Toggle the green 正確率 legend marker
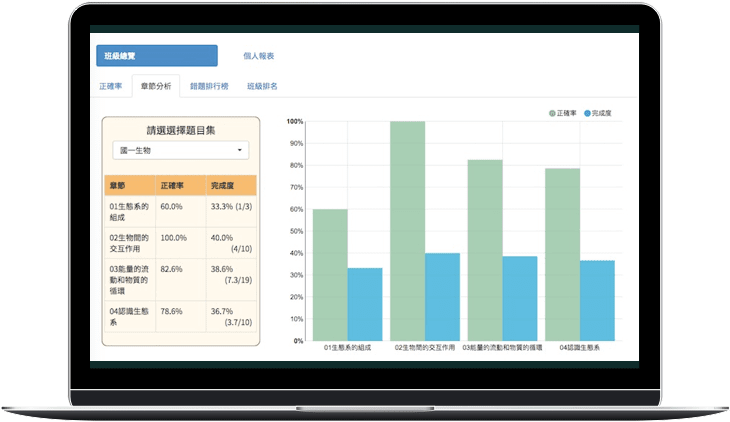This screenshot has width=730, height=422. coord(552,113)
